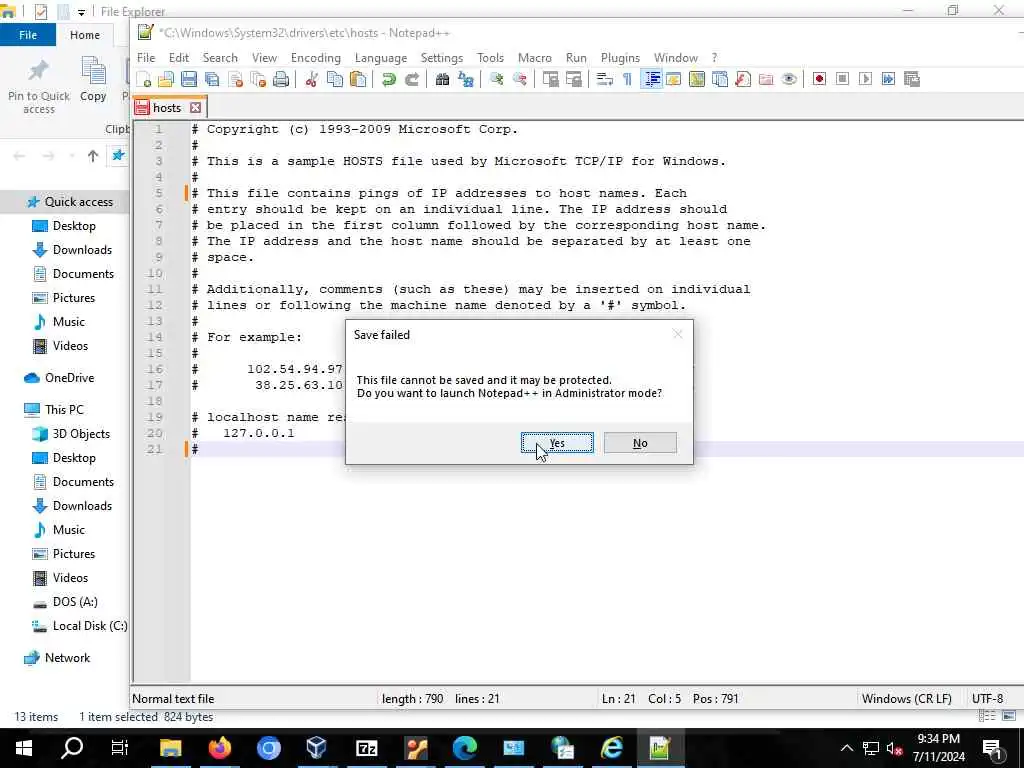Toggle synchronize vertical scrolling icon

[551, 80]
